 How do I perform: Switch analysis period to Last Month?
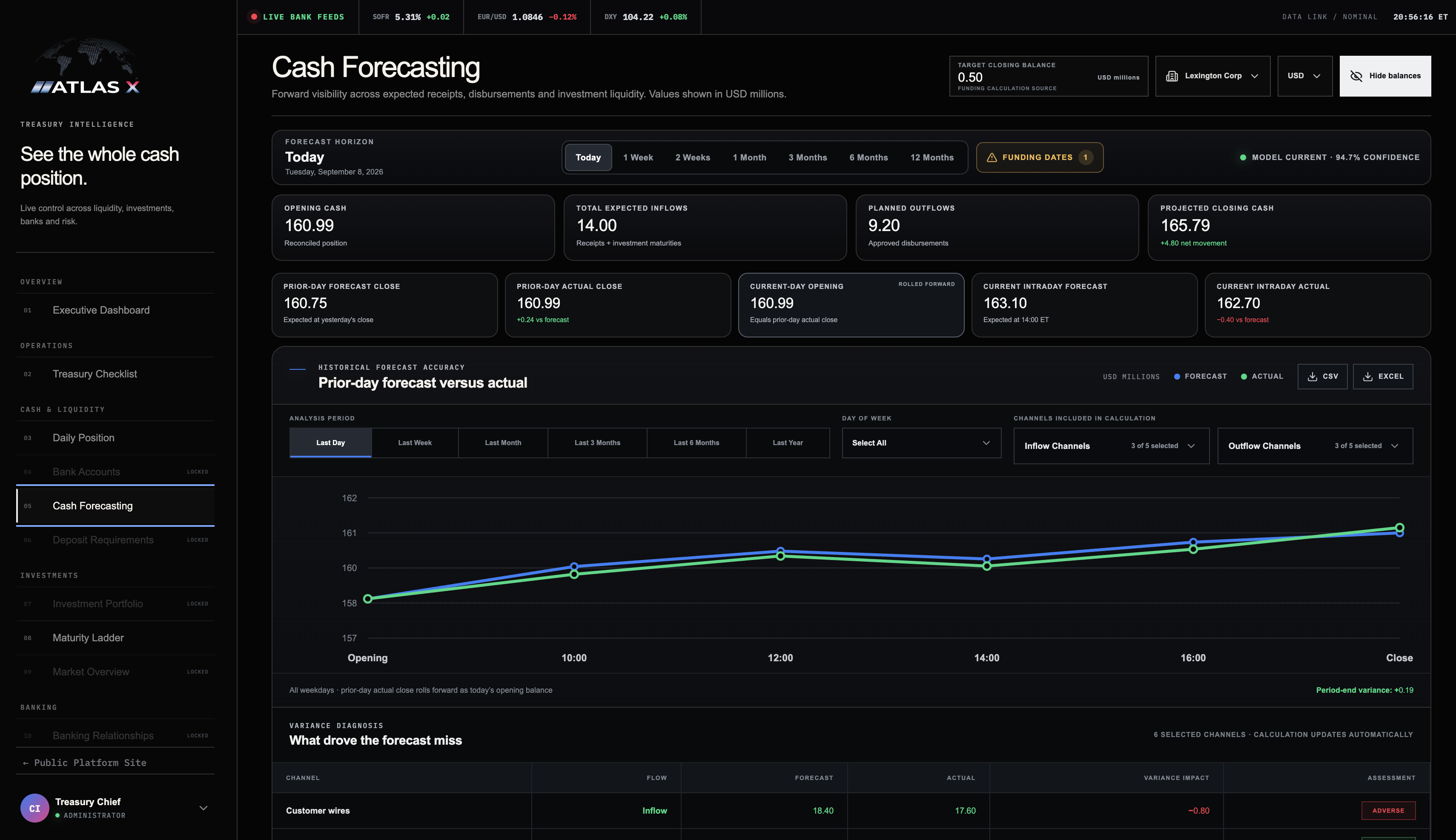[x=503, y=443]
